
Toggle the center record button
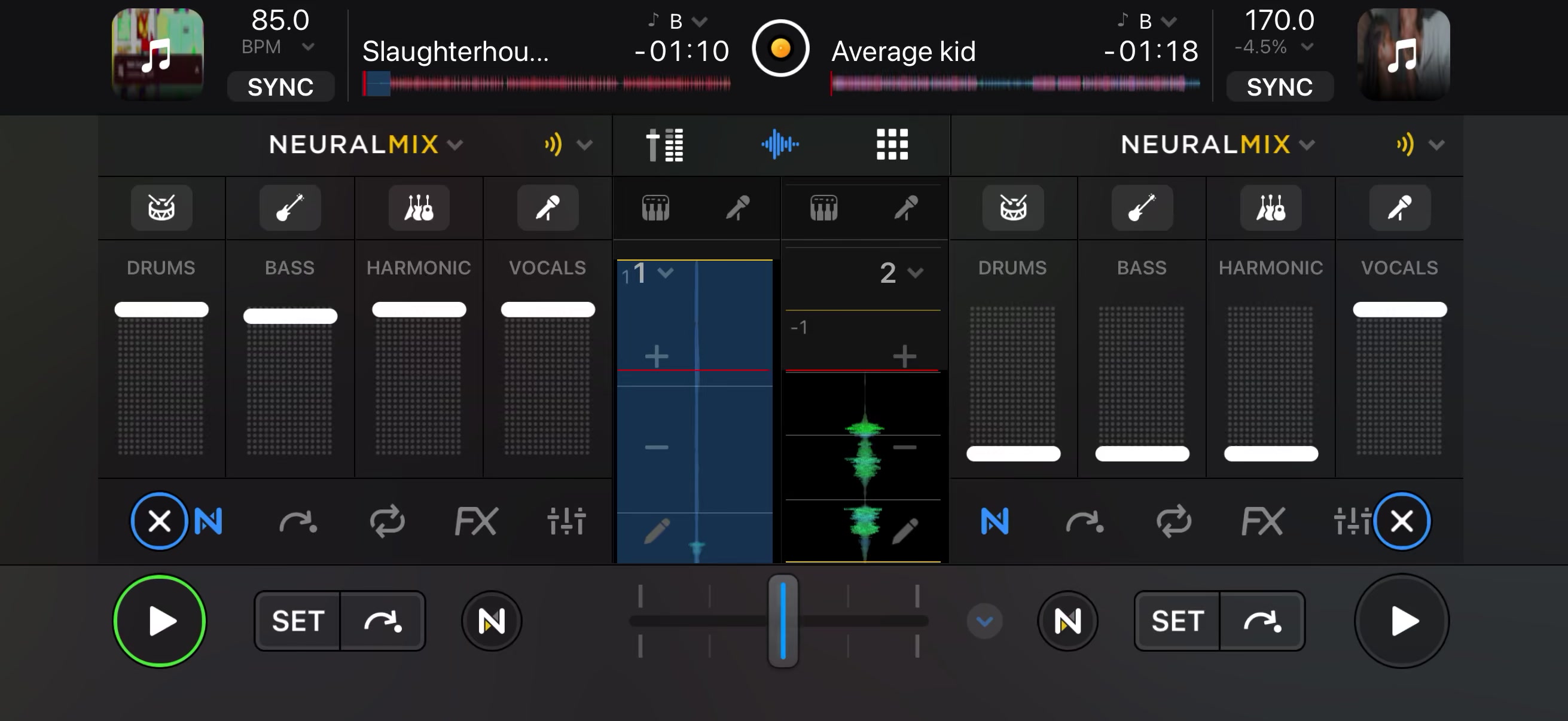(780, 48)
